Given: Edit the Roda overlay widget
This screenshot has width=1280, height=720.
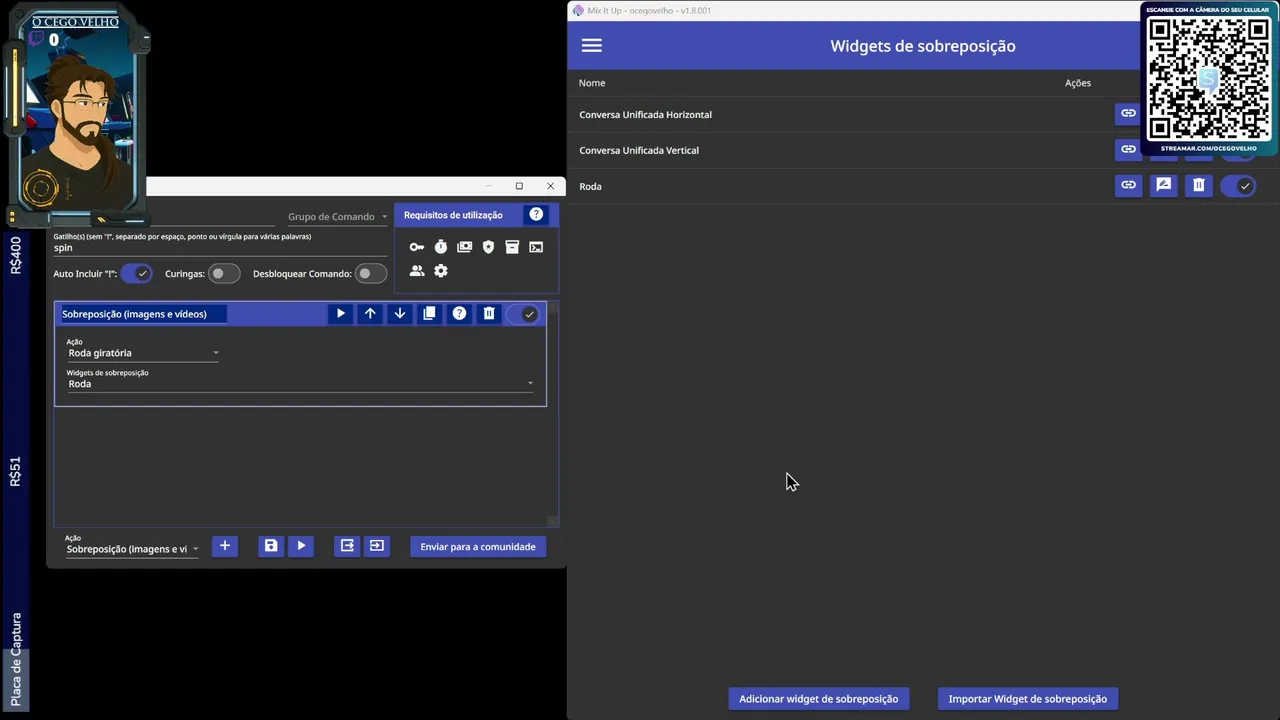Looking at the screenshot, I should [1163, 186].
